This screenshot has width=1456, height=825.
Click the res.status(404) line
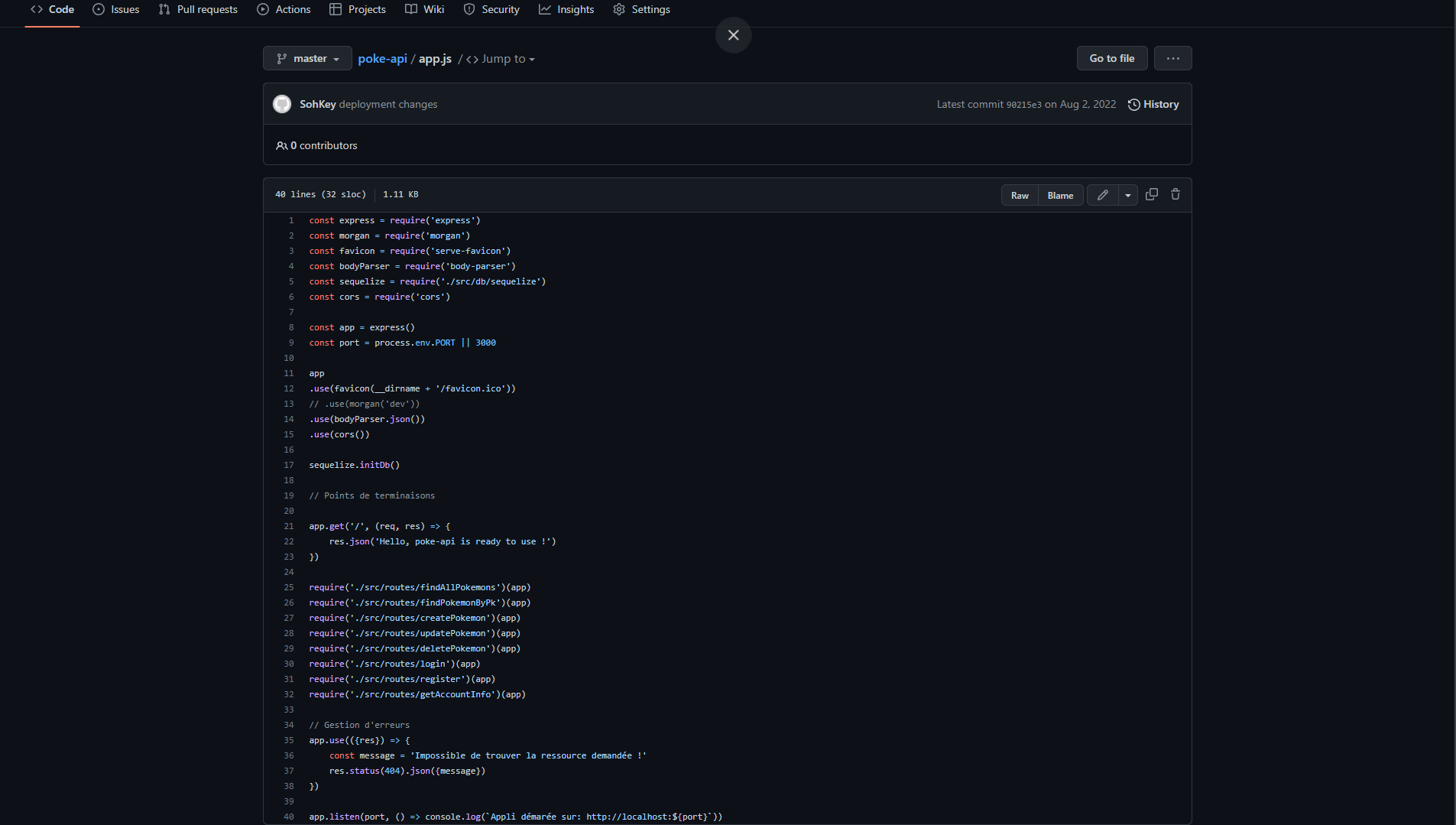pyautogui.click(x=407, y=771)
